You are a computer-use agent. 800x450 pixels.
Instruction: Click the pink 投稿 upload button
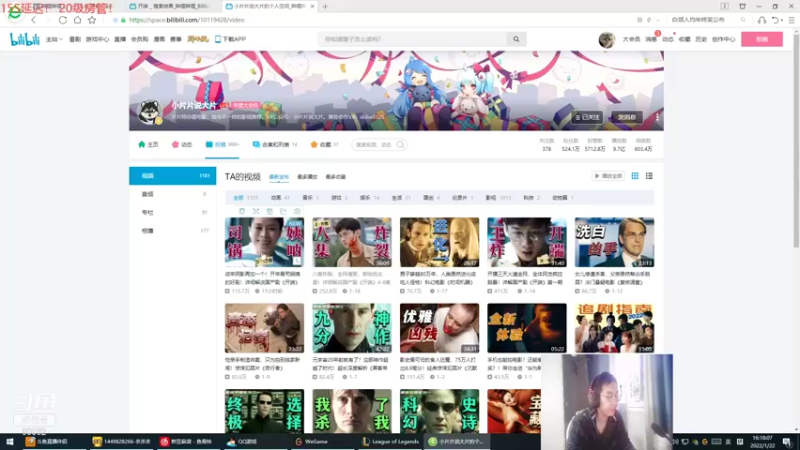pyautogui.click(x=762, y=39)
